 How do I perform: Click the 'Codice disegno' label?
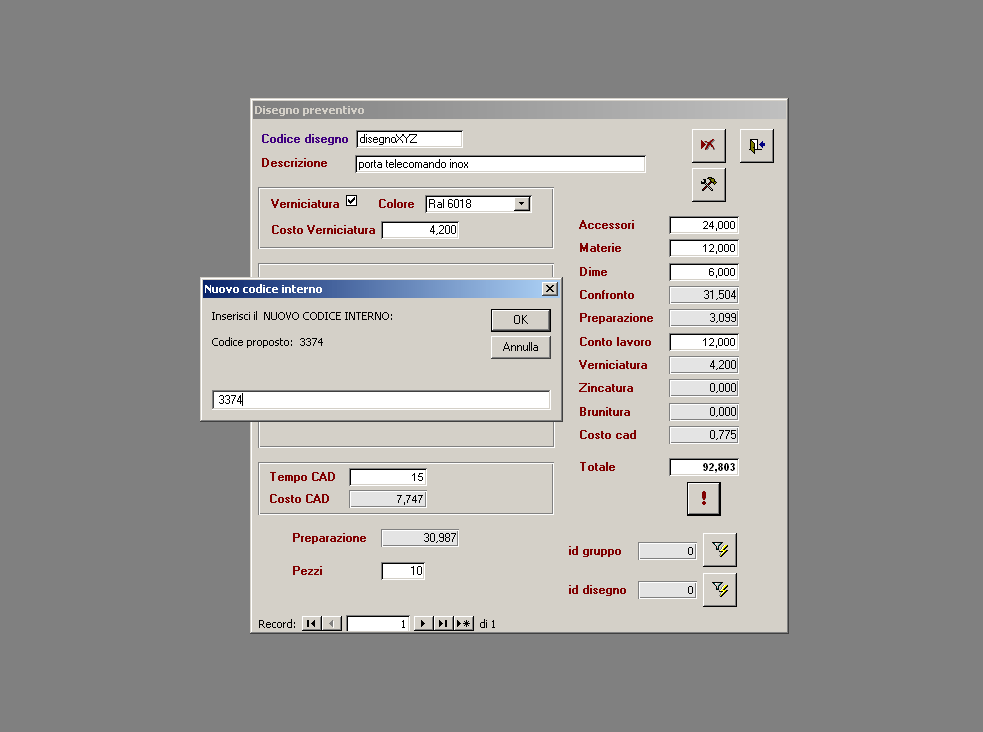tap(305, 139)
